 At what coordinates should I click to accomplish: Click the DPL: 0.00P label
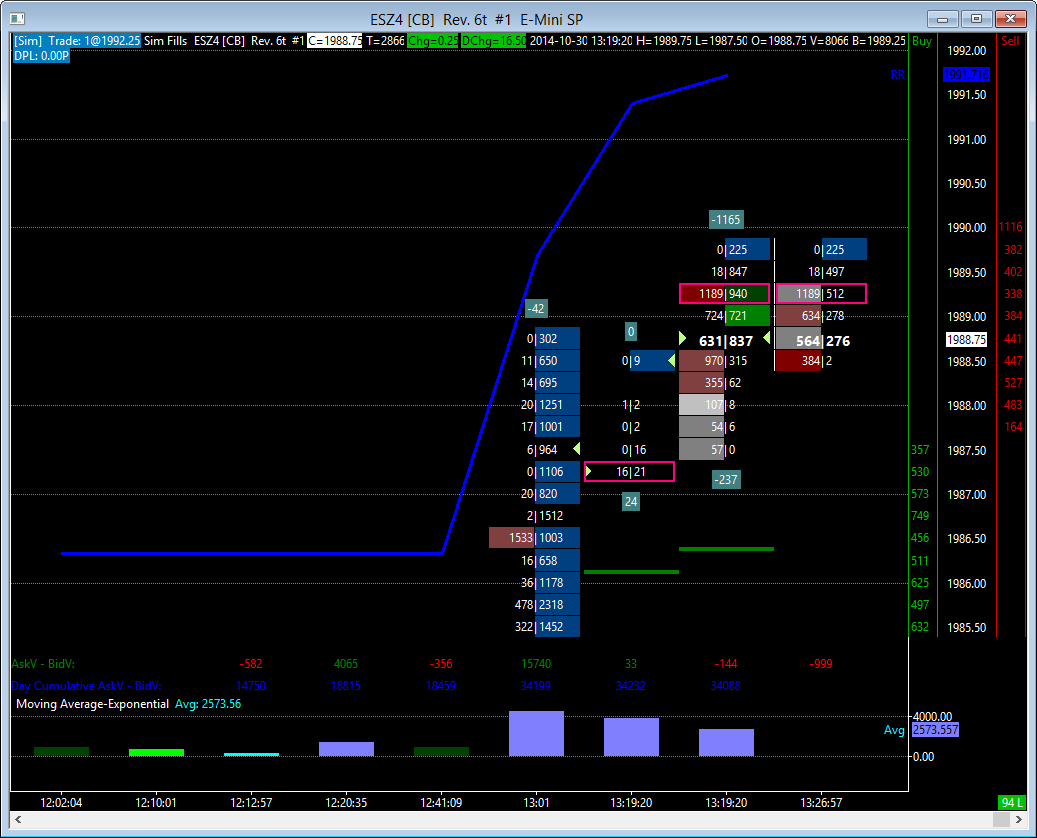click(41, 56)
